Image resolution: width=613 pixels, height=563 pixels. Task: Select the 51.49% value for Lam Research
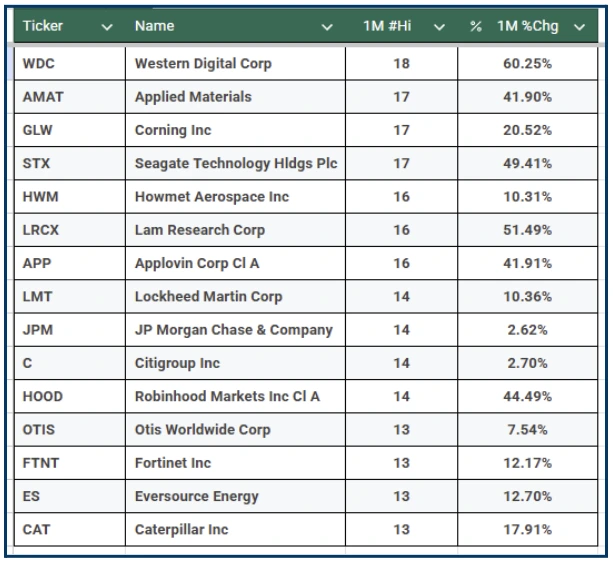(529, 230)
